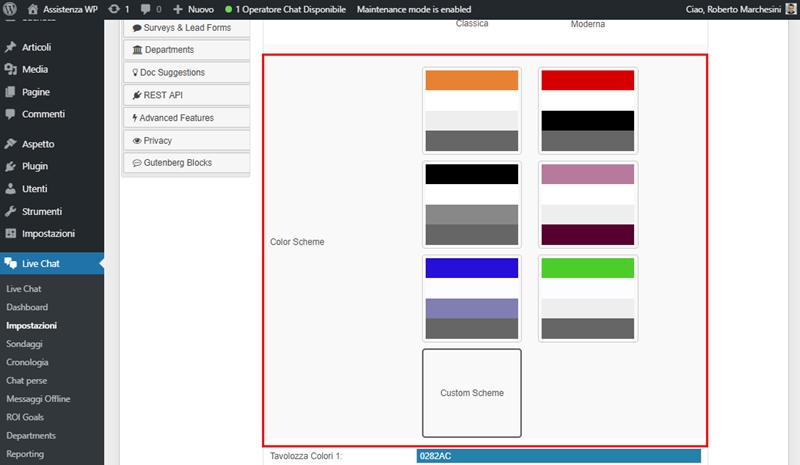This screenshot has height=465, width=800.
Task: Open the ROI Goals submenu page
Action: (25, 418)
